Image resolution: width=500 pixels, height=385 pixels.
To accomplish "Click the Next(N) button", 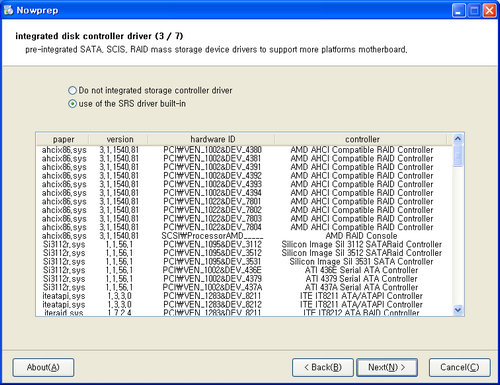I will pyautogui.click(x=387, y=367).
